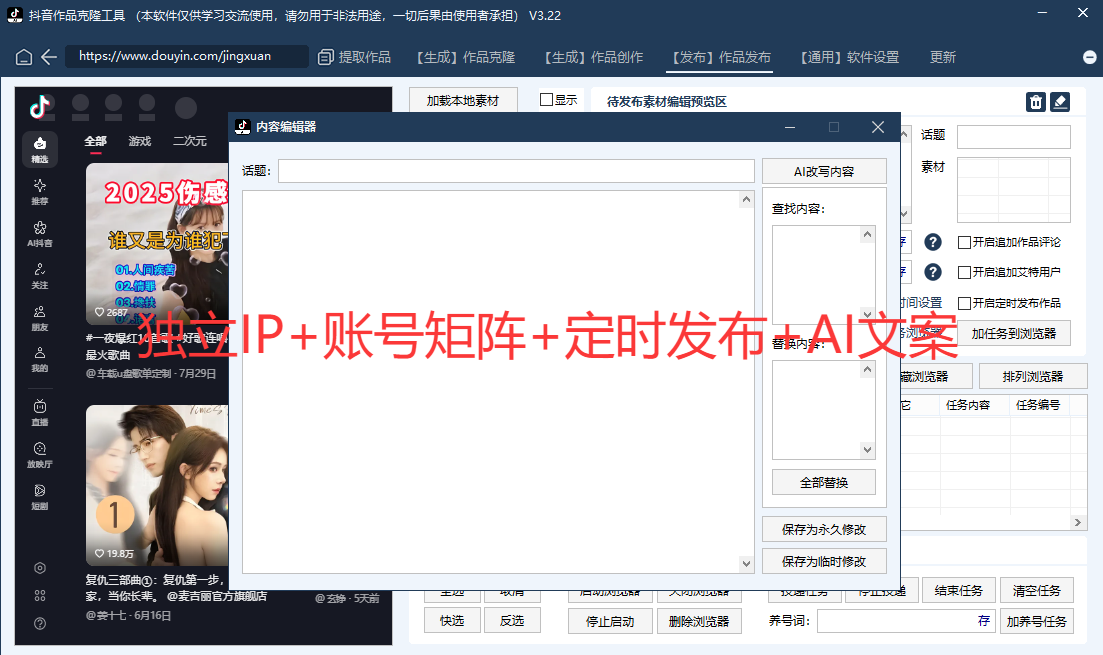Switch to the 【通用】软件设置 tab
Image resolution: width=1103 pixels, height=655 pixels.
[x=849, y=58]
